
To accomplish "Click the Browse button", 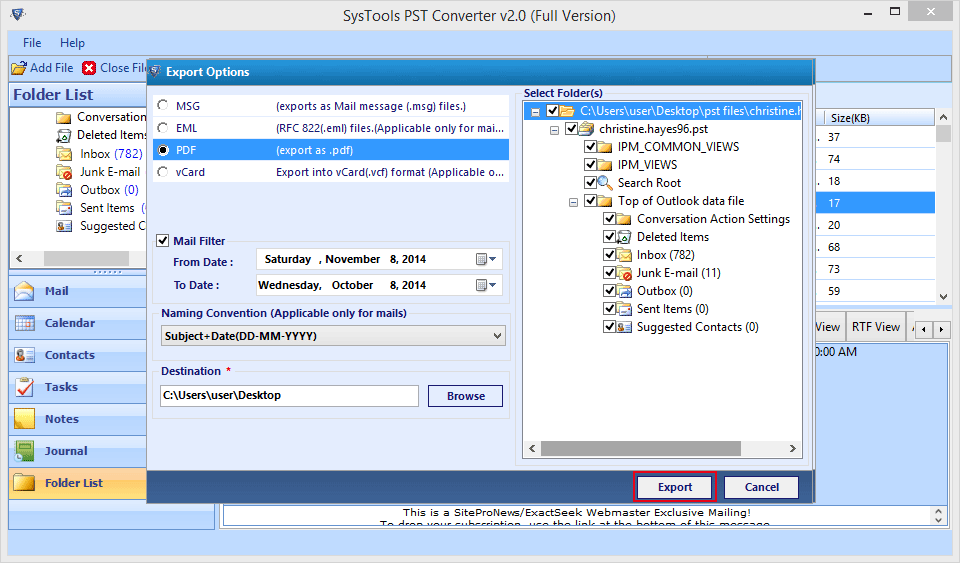I will pyautogui.click(x=465, y=396).
